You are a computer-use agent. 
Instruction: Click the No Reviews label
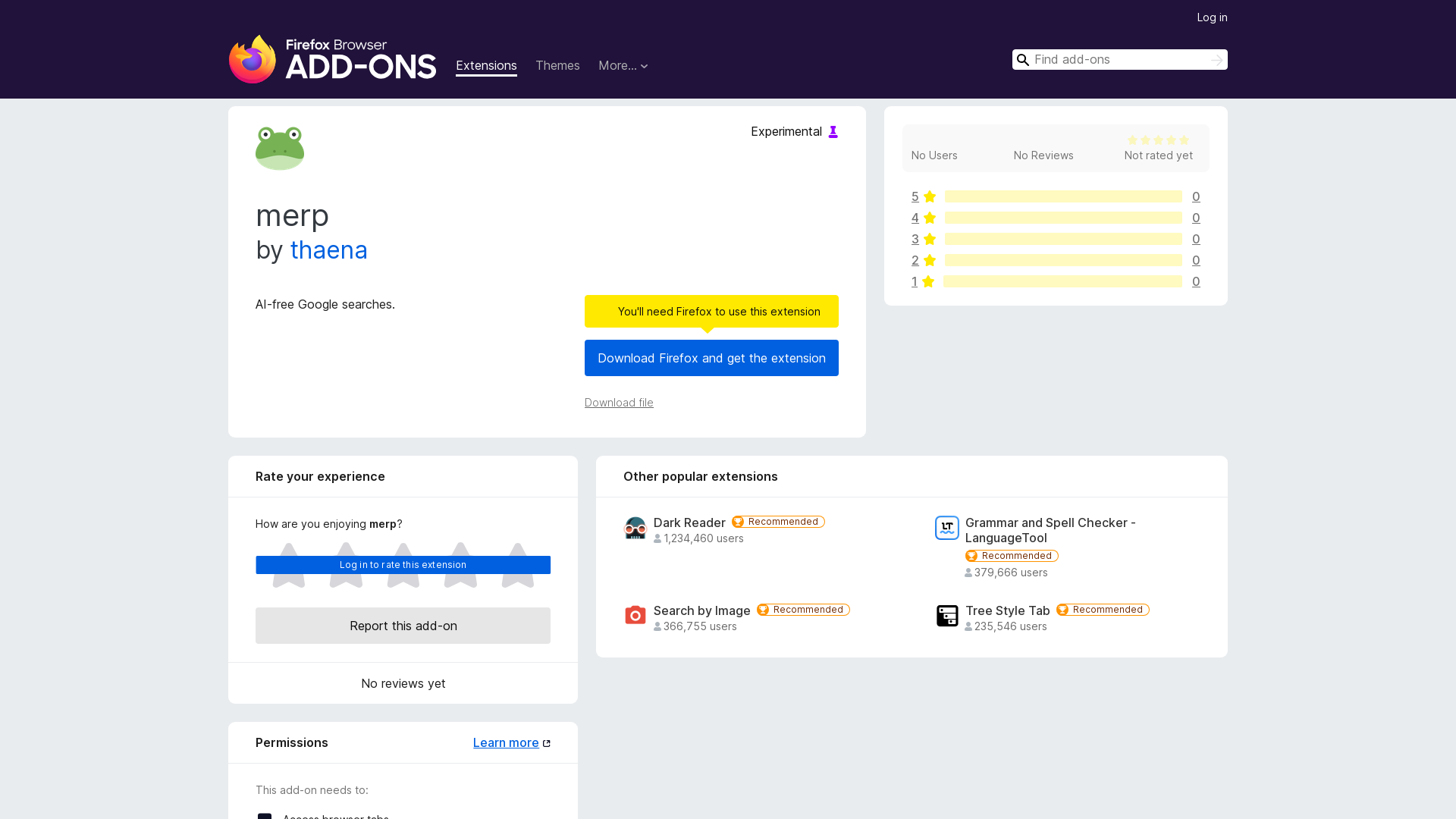pyautogui.click(x=1043, y=155)
